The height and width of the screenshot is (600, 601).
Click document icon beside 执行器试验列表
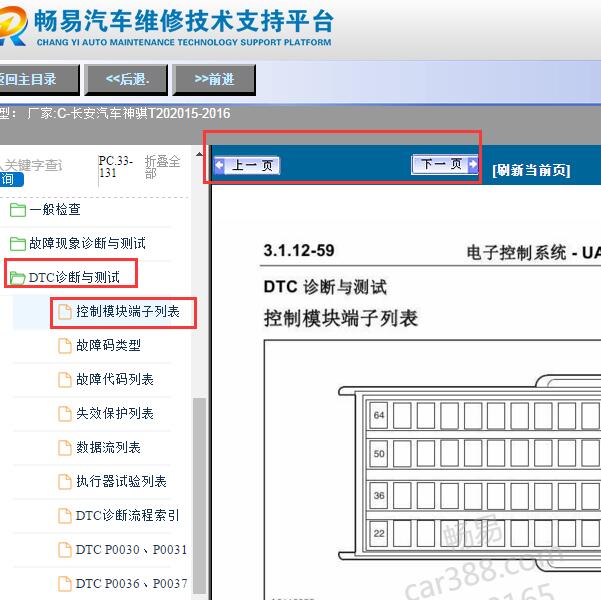click(x=65, y=482)
